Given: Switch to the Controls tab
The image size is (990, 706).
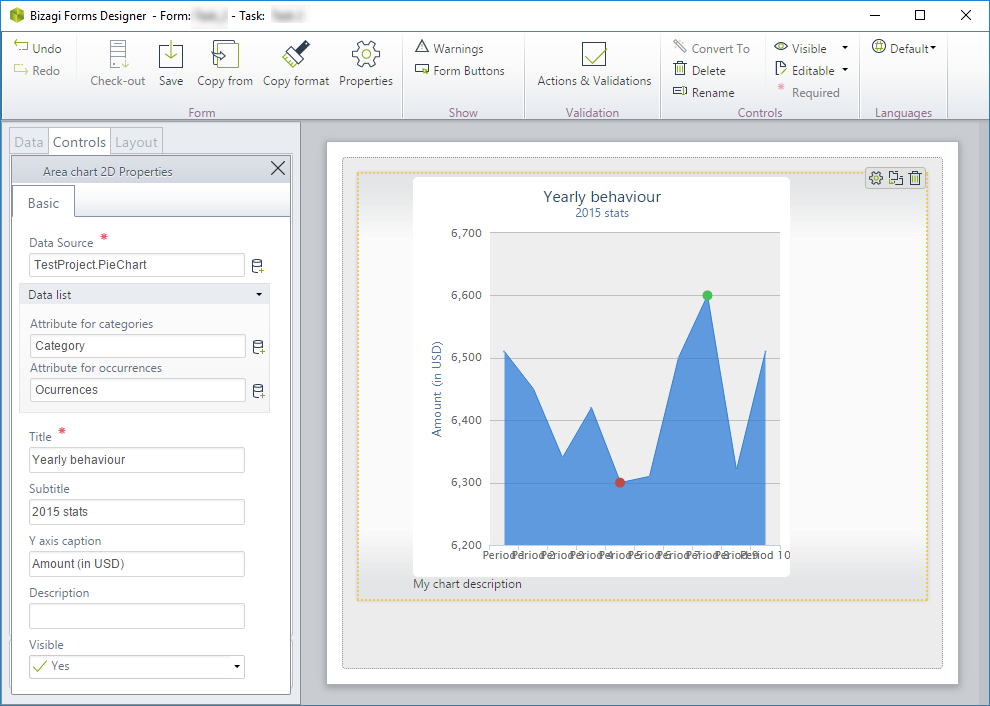Looking at the screenshot, I should [x=79, y=141].
